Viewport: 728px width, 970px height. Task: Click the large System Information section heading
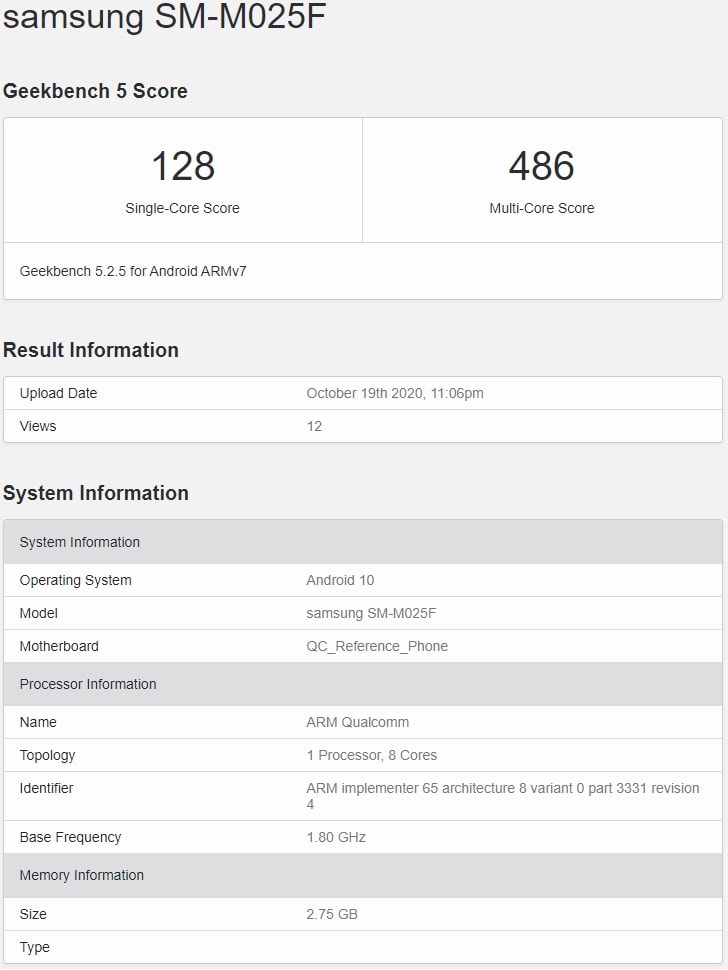tap(96, 493)
